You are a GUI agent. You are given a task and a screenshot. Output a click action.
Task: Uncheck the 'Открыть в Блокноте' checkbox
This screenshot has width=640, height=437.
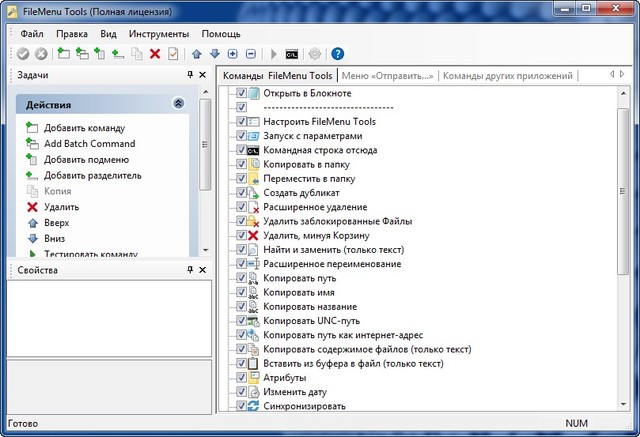pos(241,94)
